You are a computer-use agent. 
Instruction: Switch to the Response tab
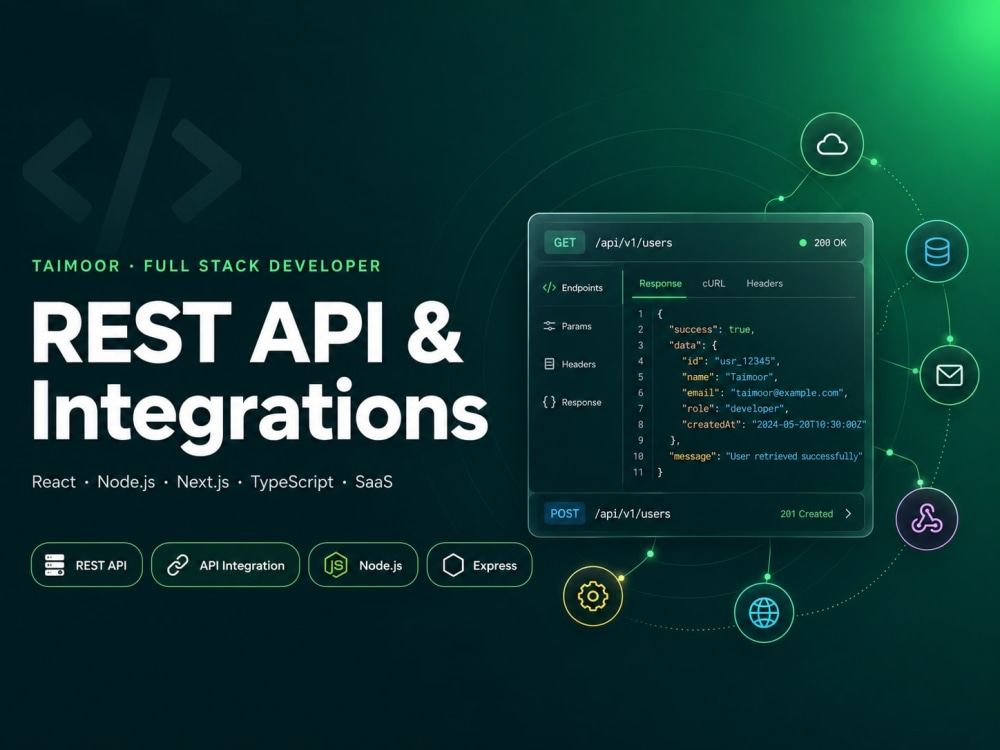660,283
